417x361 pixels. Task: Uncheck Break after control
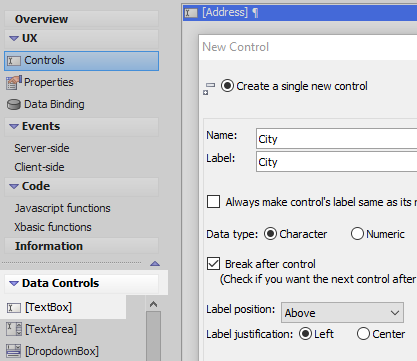coord(213,263)
